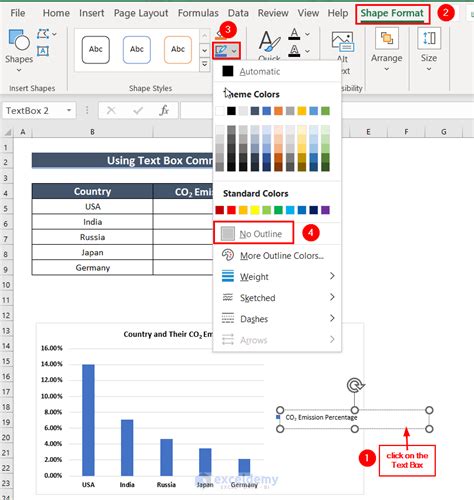Open the Formulas tab

tap(198, 13)
